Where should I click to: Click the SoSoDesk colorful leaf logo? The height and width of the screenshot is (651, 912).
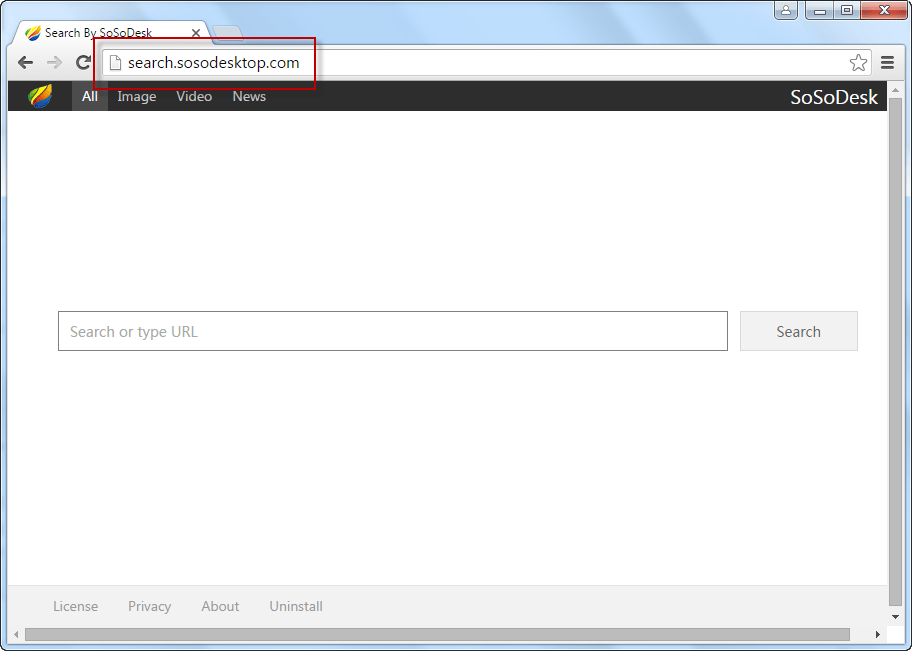click(40, 96)
